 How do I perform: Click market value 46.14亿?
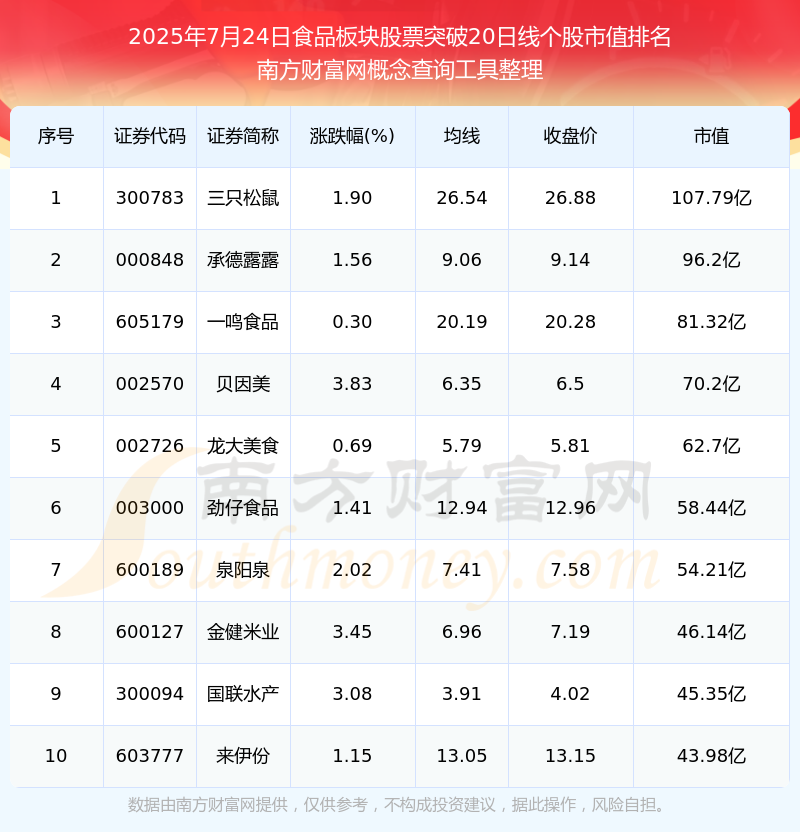coord(711,632)
